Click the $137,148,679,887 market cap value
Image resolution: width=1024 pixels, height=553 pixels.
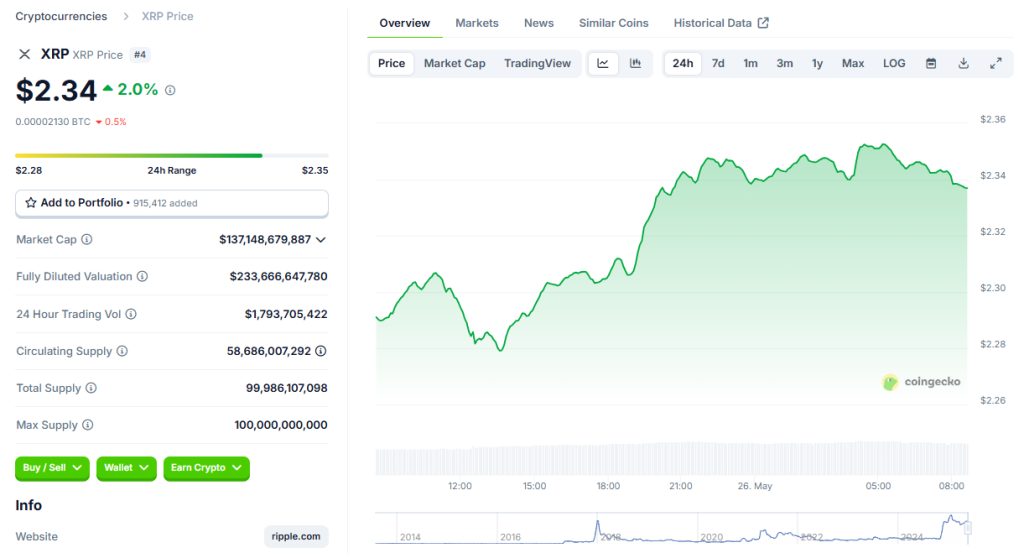point(265,240)
